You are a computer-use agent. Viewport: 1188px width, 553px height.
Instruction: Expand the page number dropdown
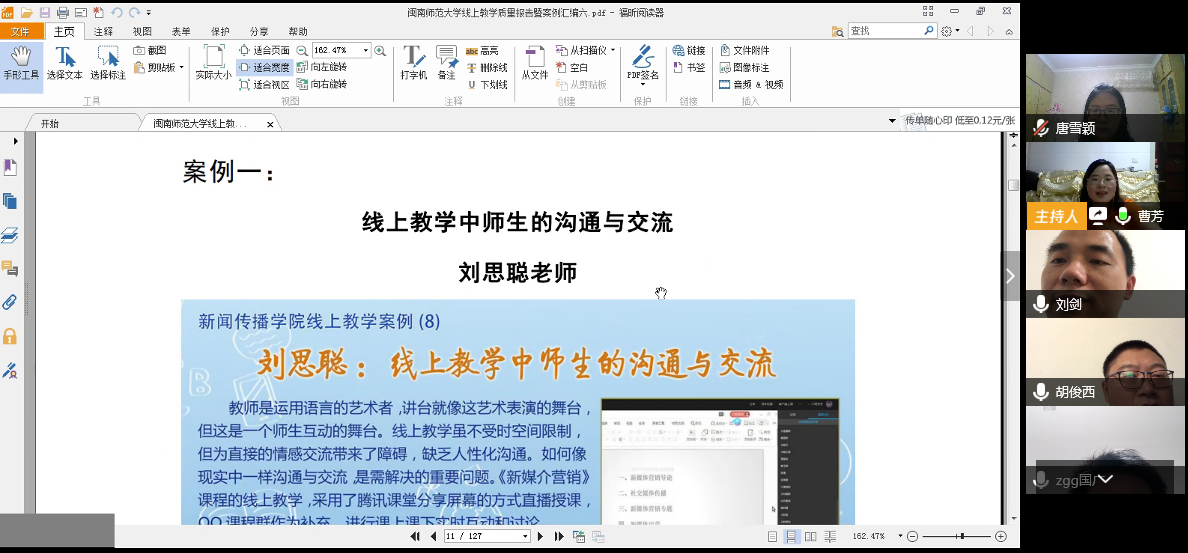click(x=525, y=537)
